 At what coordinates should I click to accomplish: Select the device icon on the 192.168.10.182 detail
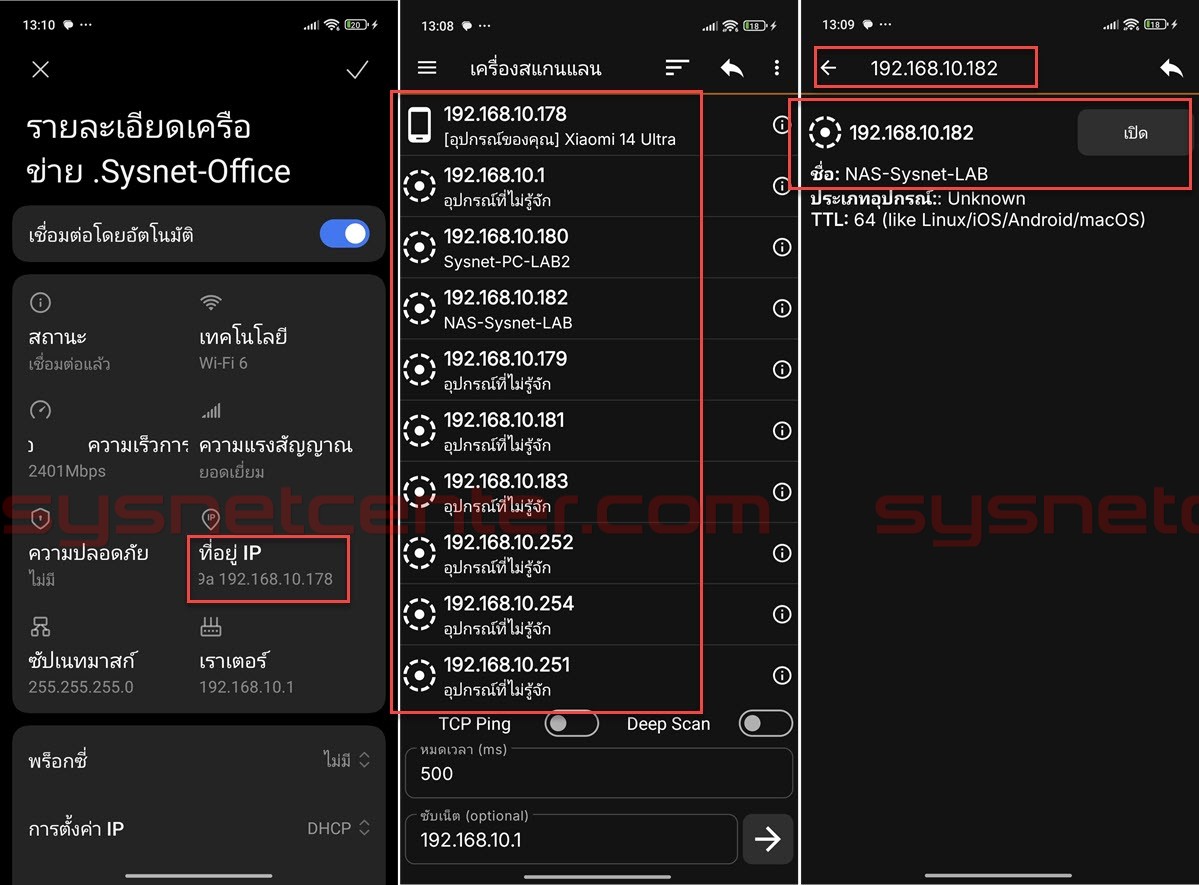click(x=825, y=132)
